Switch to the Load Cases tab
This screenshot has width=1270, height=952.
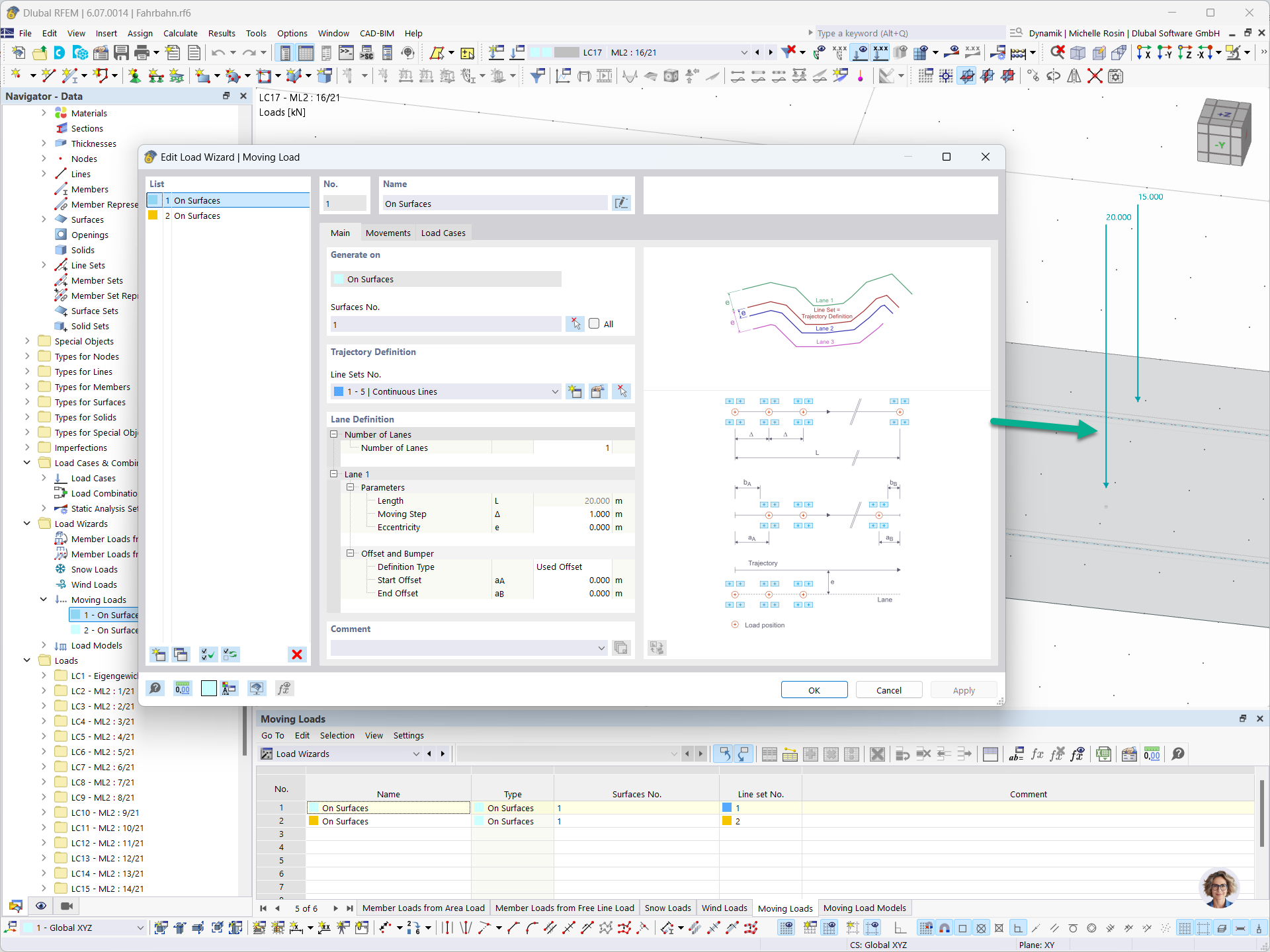click(x=443, y=233)
